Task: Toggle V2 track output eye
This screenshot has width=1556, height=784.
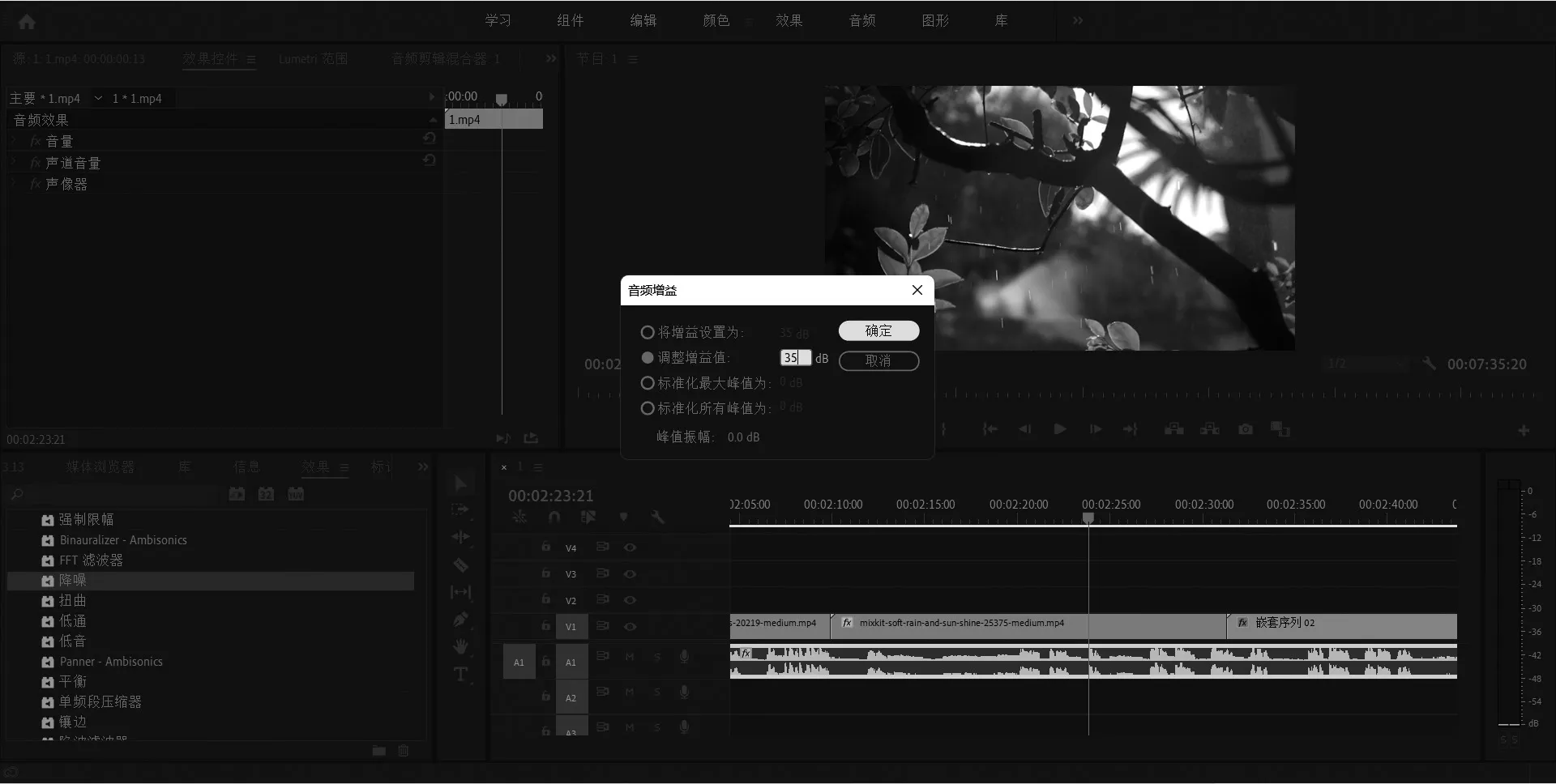Action: 630,600
